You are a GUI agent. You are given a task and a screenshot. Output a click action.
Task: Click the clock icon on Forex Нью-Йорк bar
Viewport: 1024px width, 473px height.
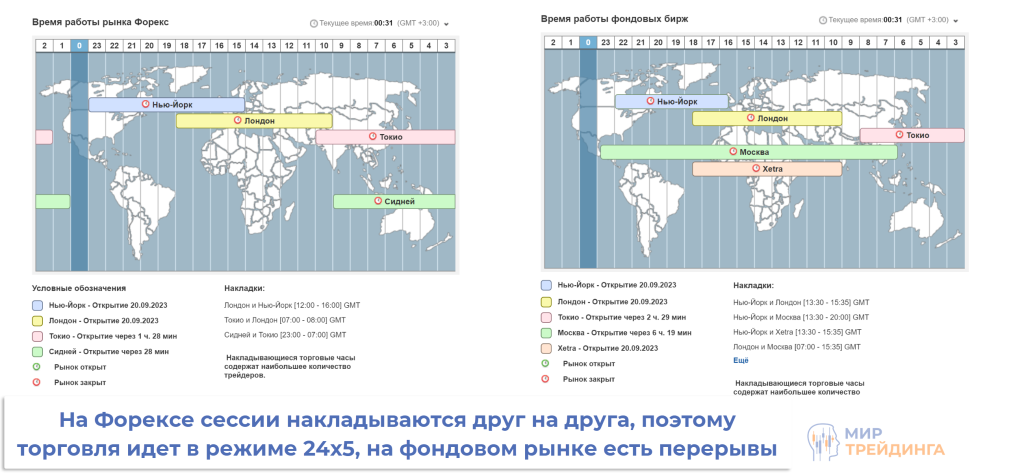point(145,104)
